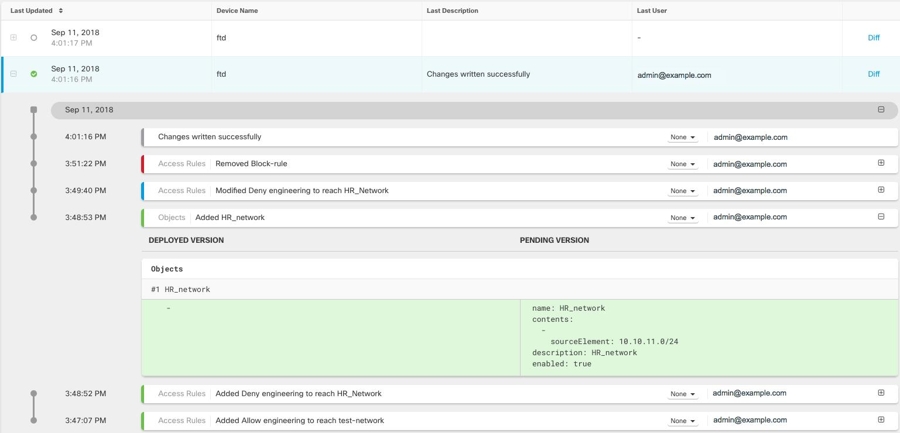
Task: Open Diff link for 4:01:16 PM entry
Action: click(873, 74)
